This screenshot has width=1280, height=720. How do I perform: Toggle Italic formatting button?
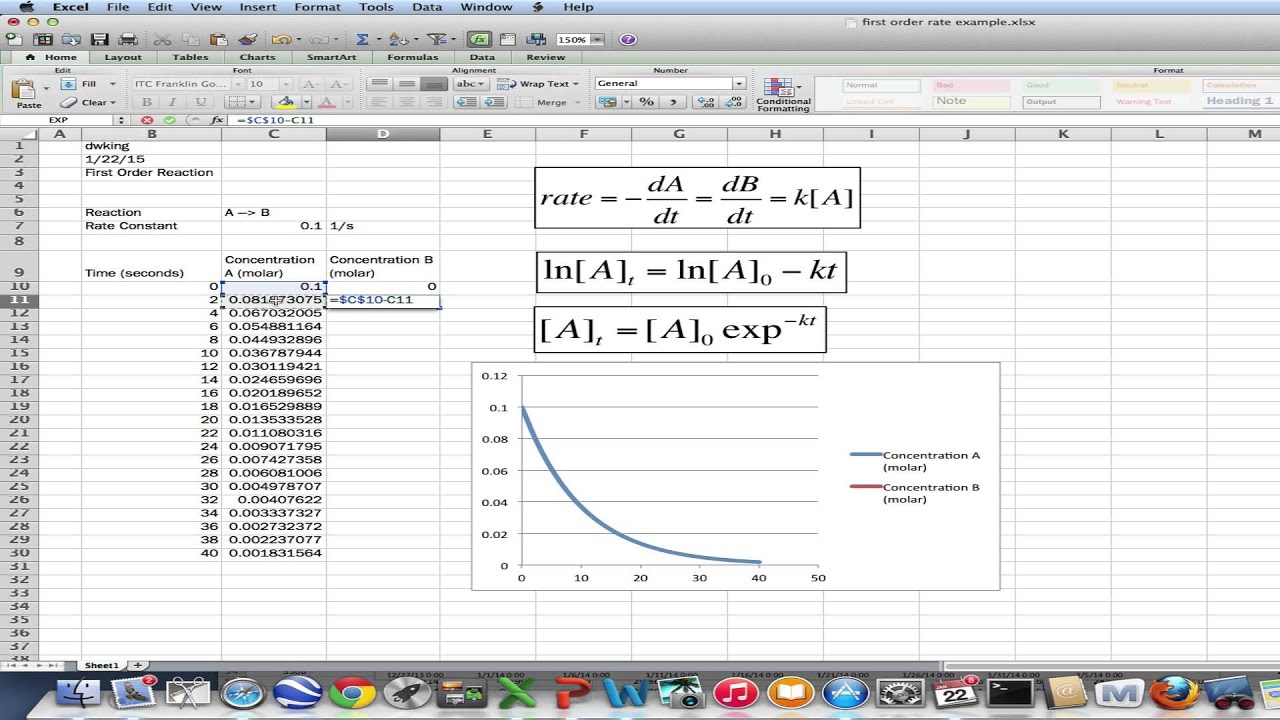(x=173, y=102)
